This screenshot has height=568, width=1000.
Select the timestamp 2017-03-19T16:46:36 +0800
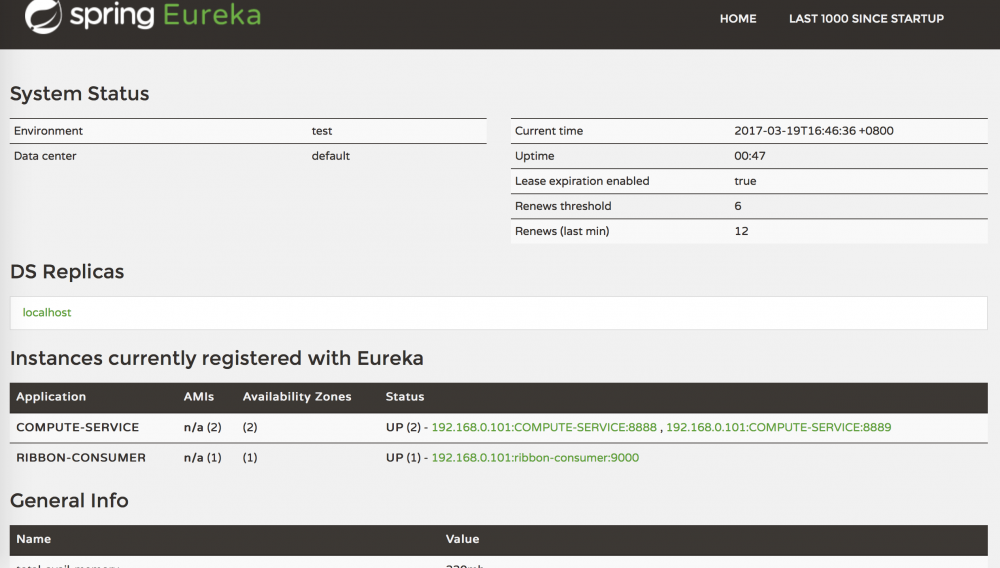(814, 131)
